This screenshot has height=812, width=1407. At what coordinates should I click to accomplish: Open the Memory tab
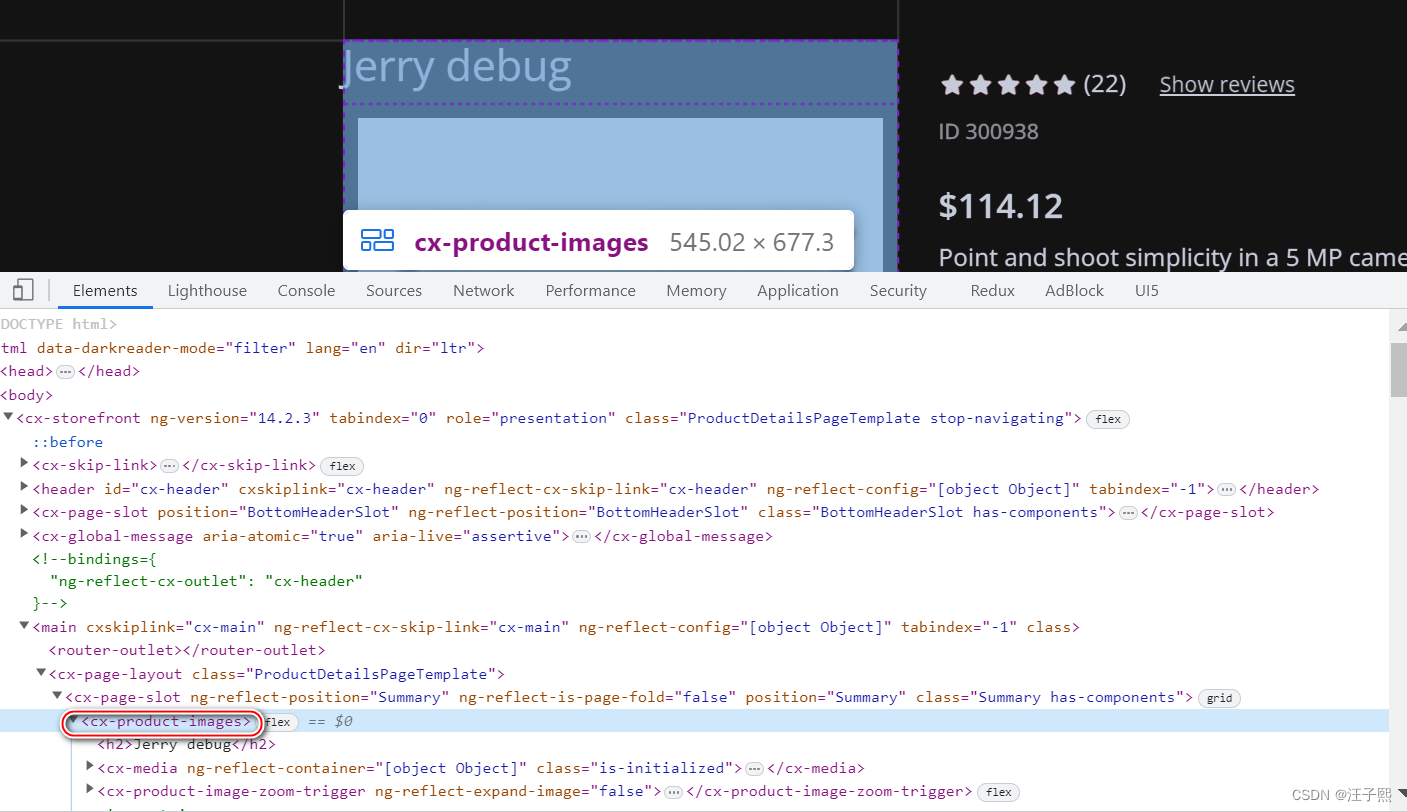[x=696, y=291]
